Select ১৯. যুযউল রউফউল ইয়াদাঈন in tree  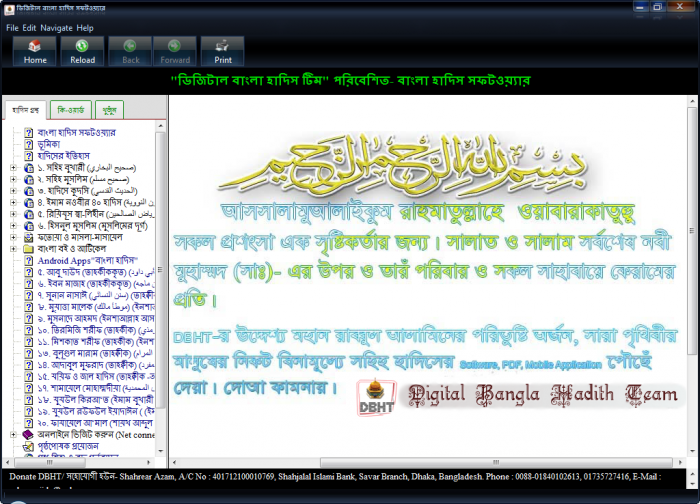point(96,411)
